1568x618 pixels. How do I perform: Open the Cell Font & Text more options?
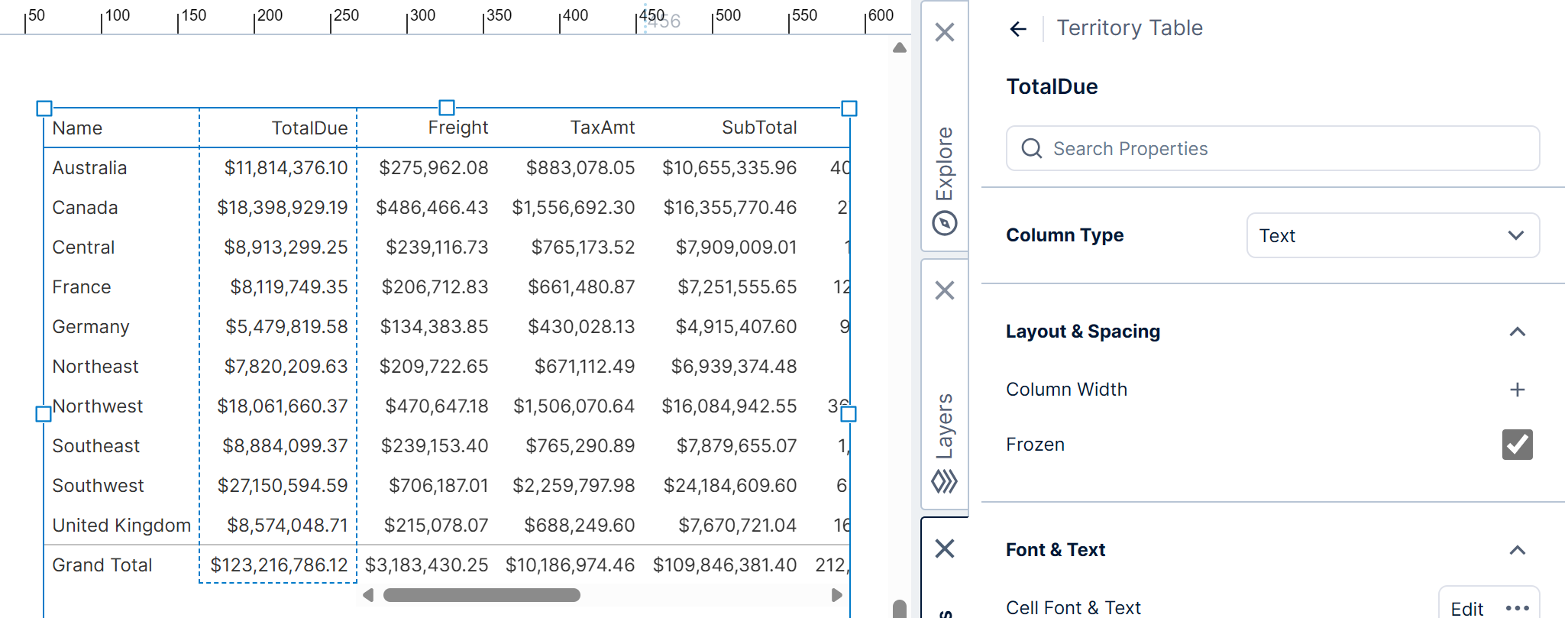1517,608
